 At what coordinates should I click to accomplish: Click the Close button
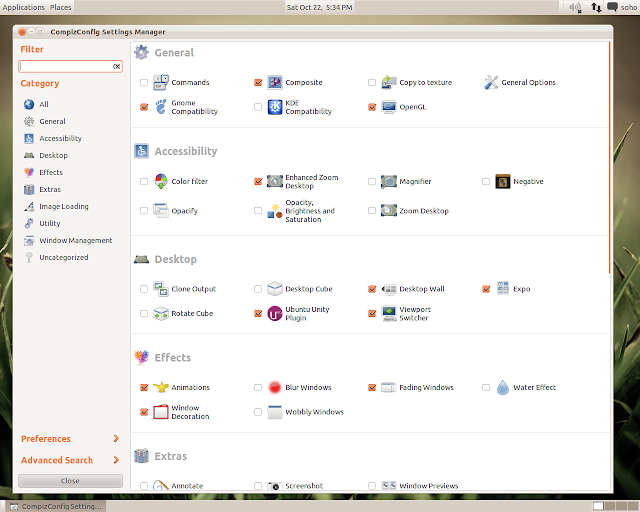(70, 481)
